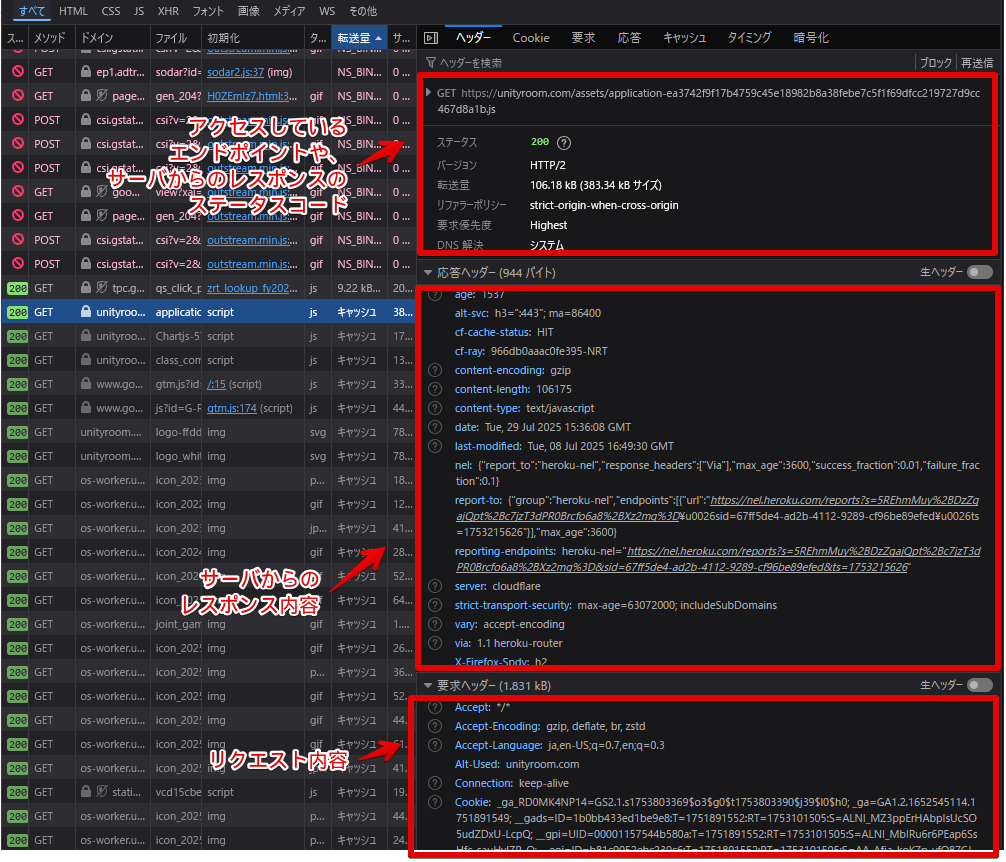
Task: Switch to the 要求 tab
Action: (583, 38)
